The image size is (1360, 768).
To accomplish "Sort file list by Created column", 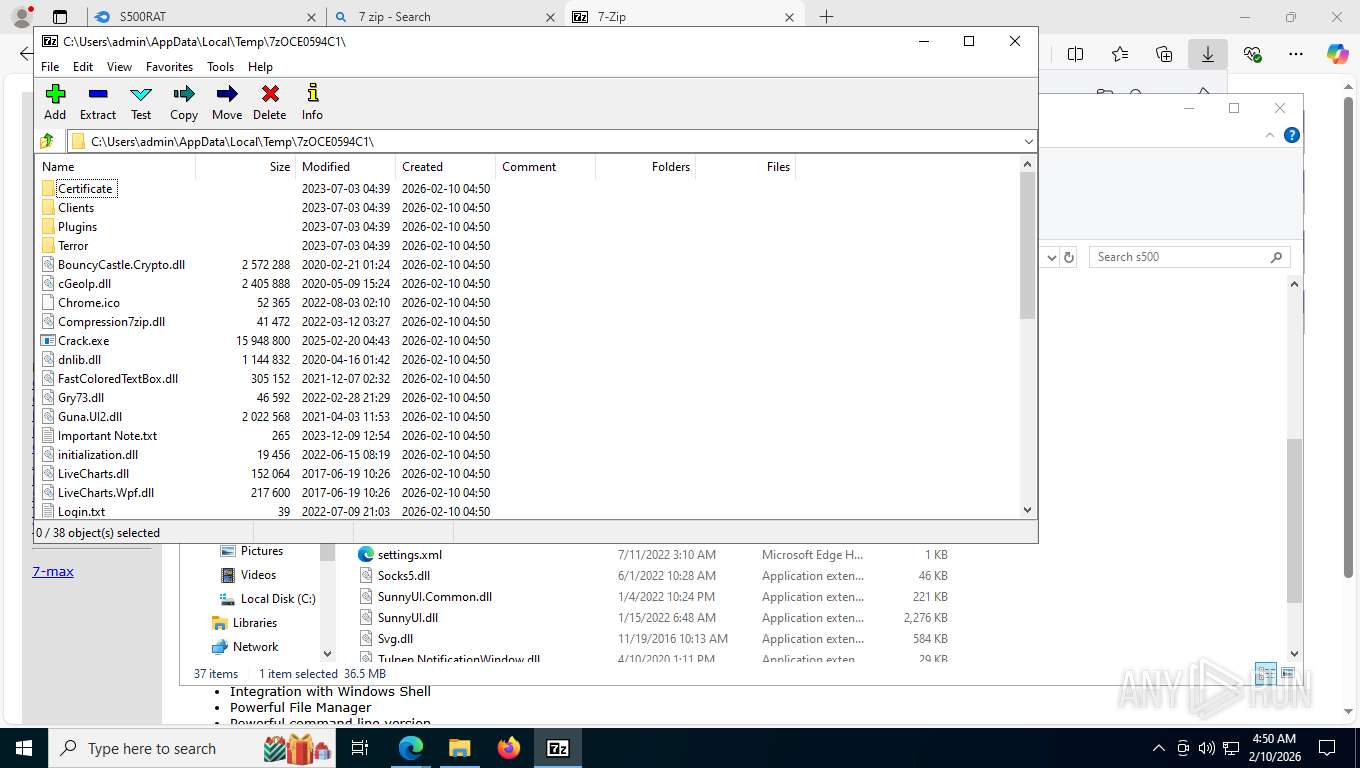I will click(445, 167).
